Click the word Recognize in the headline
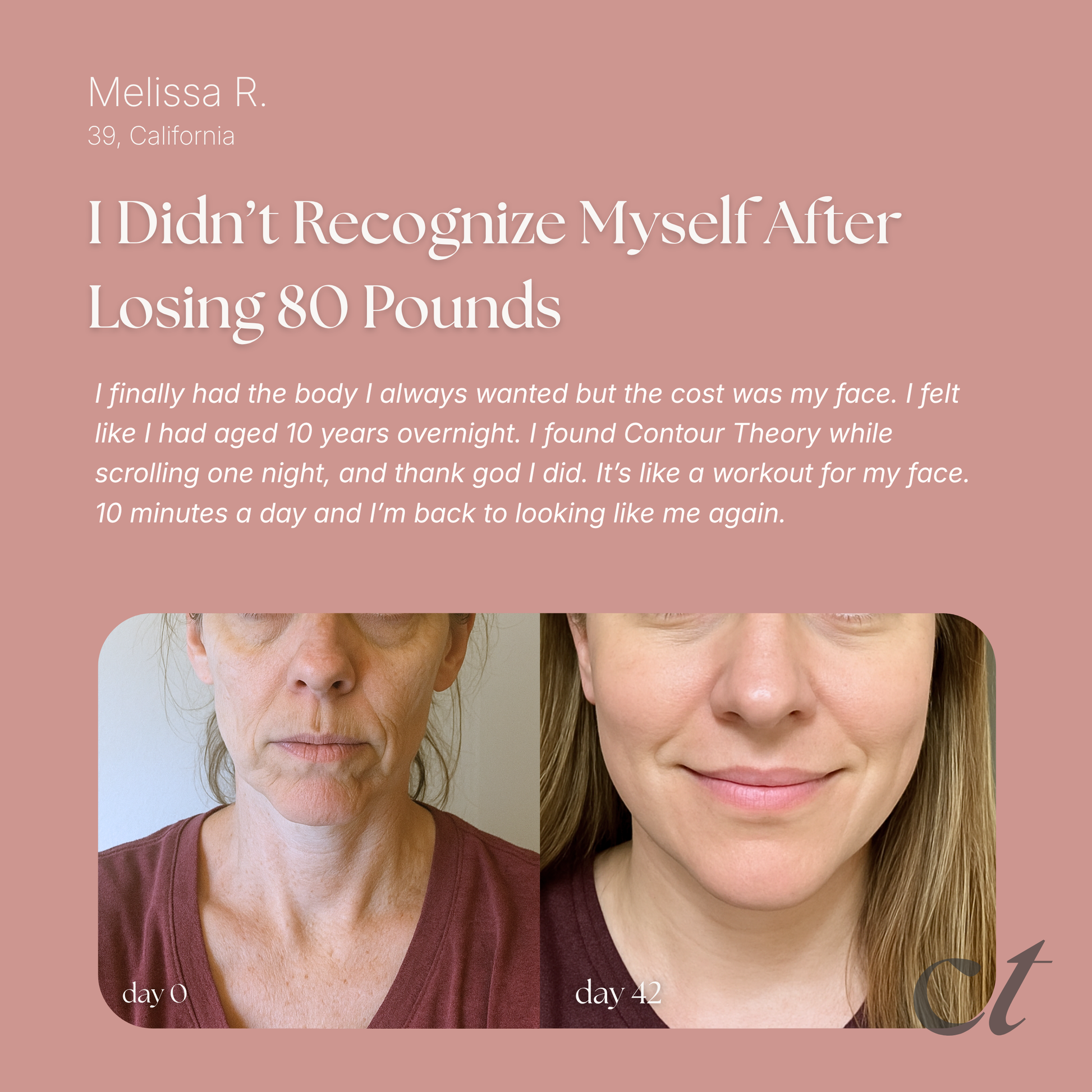 pyautogui.click(x=428, y=227)
